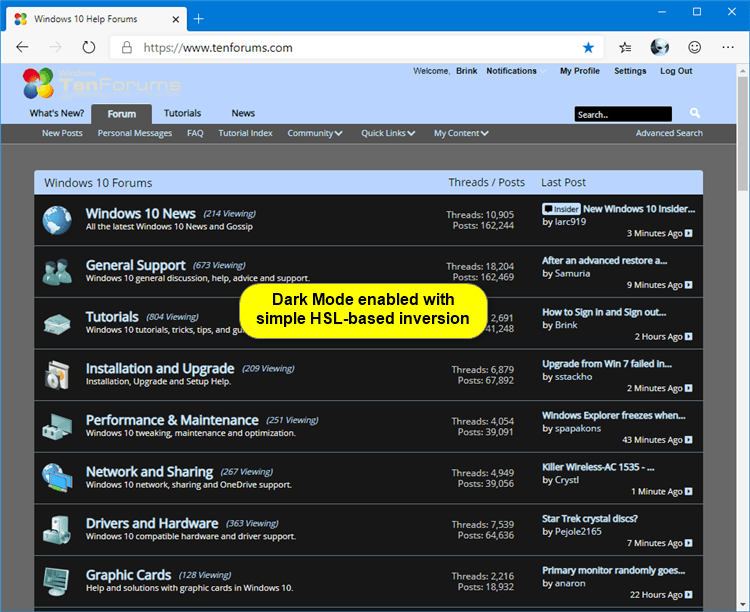750x612 pixels.
Task: Click the padlock site info icon
Action: click(x=126, y=47)
